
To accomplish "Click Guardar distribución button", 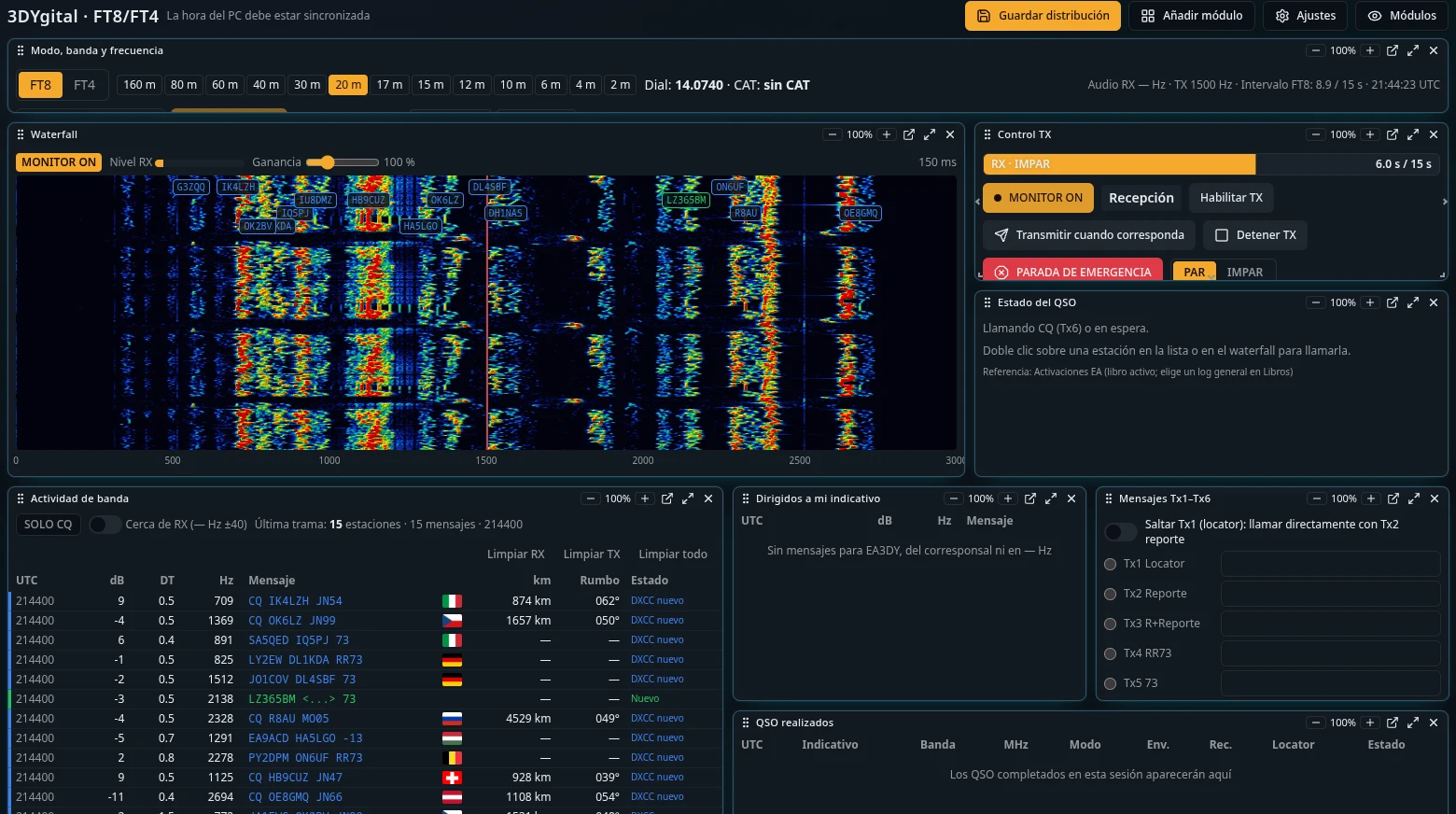I will tap(1043, 16).
